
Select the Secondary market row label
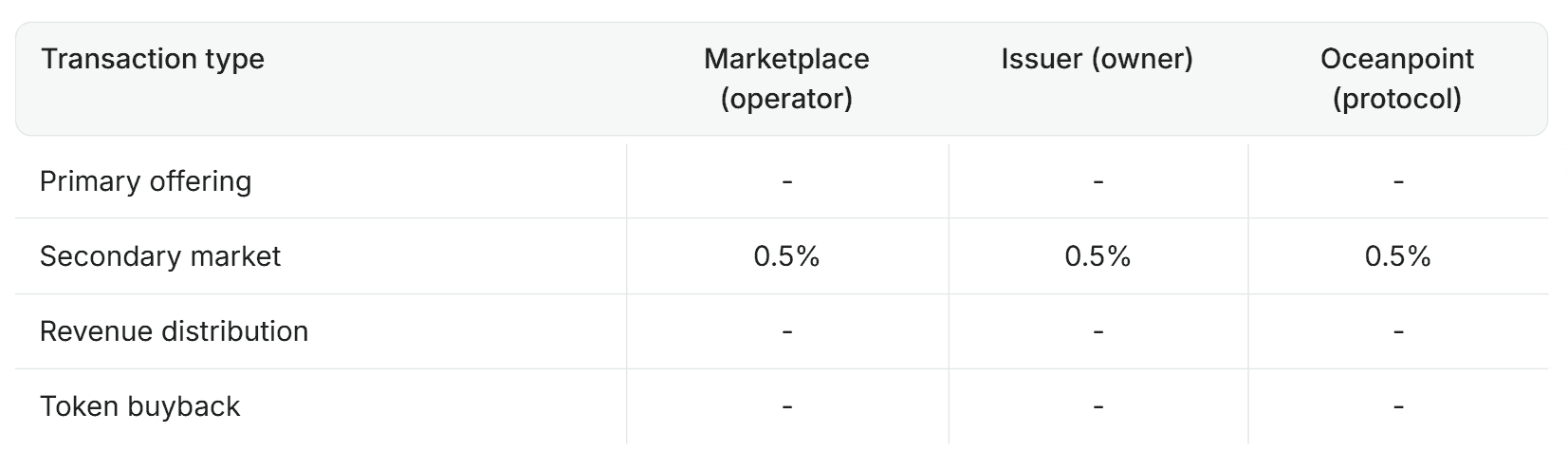[160, 256]
